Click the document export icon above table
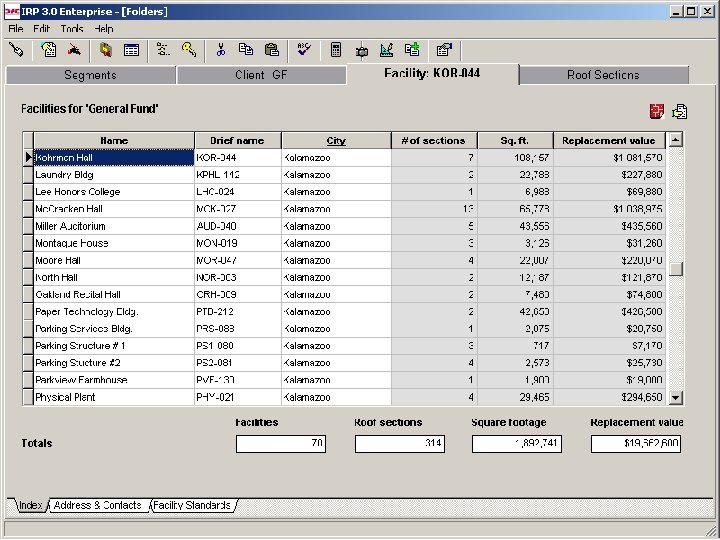The width and height of the screenshot is (720, 540). [x=680, y=111]
